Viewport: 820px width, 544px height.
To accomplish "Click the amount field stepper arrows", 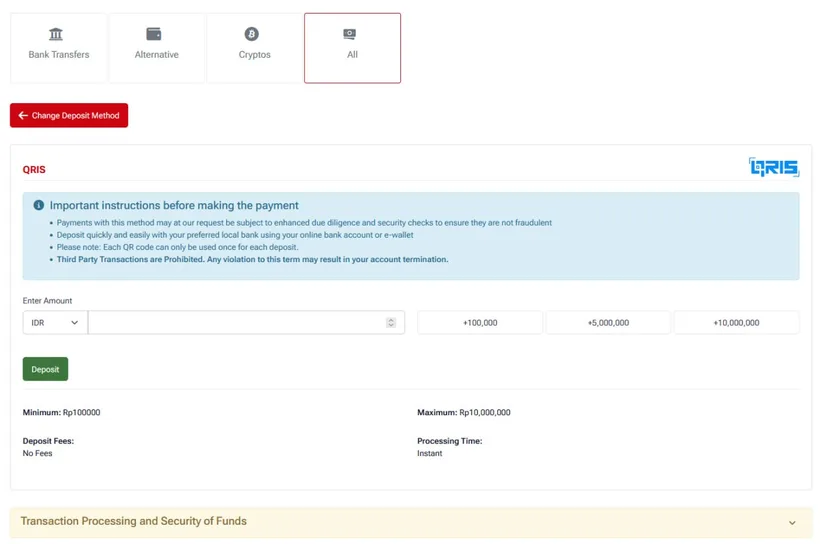I will [391, 323].
